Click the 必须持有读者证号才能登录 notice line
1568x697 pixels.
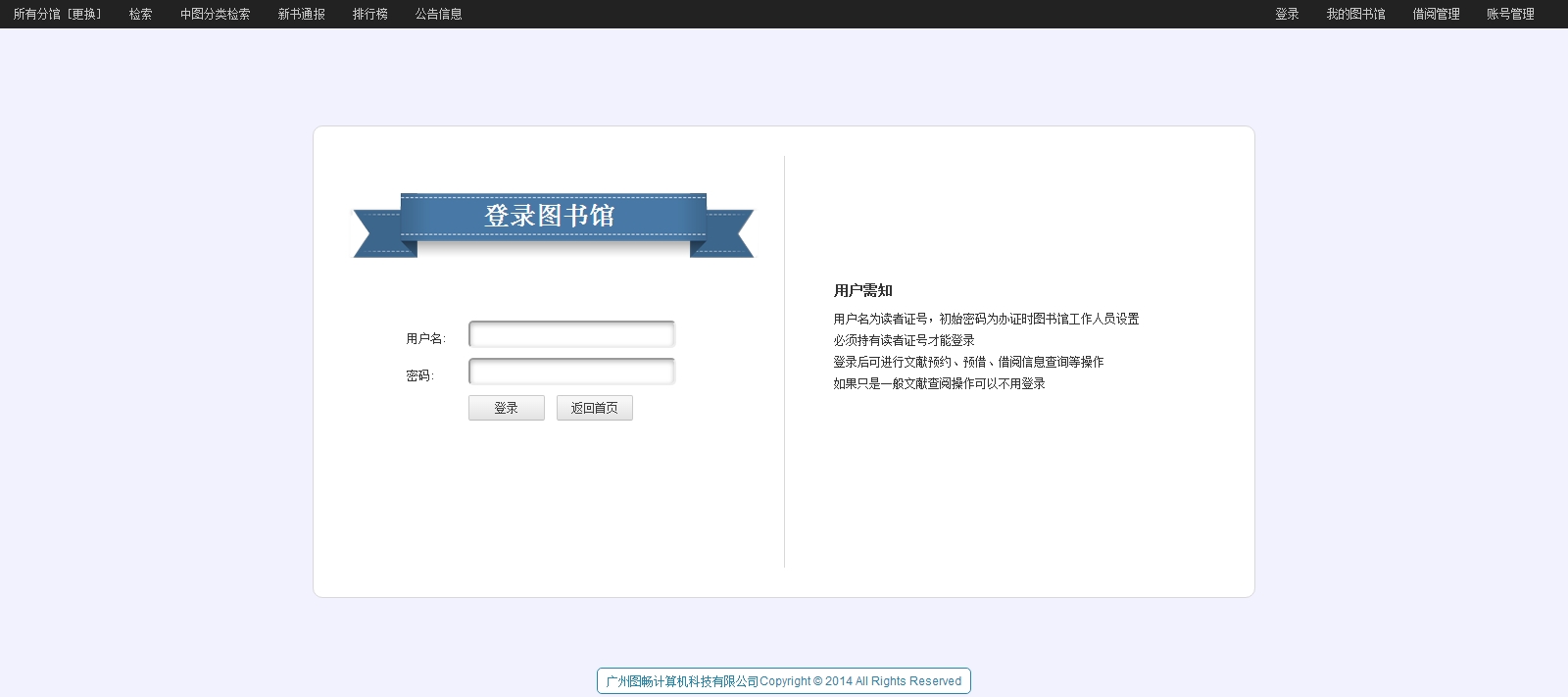click(904, 340)
